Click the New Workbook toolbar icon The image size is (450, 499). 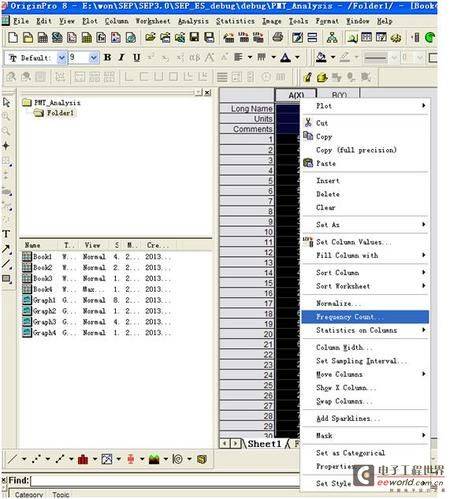[x=42, y=38]
